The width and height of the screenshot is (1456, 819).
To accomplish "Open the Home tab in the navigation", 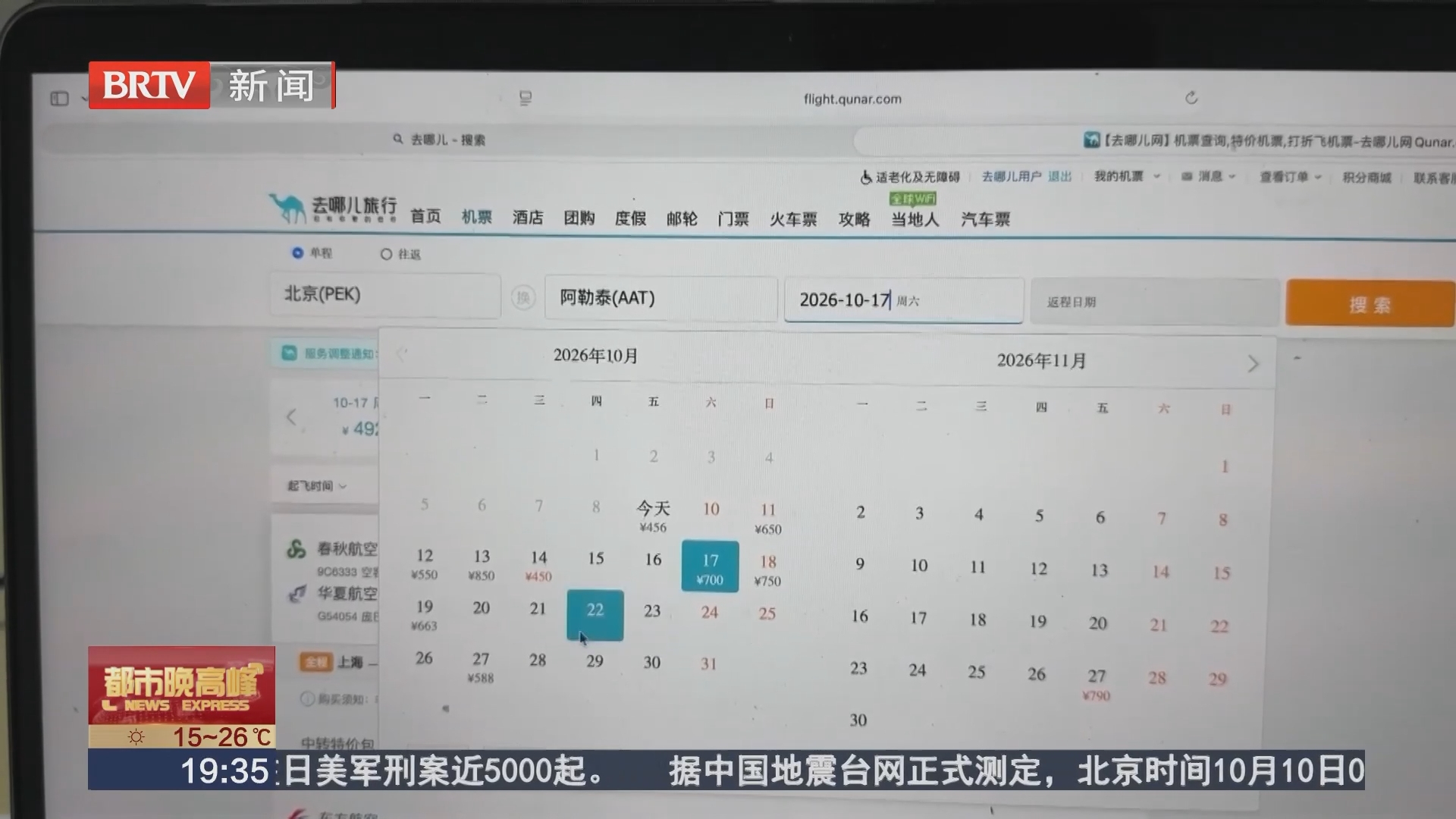I will pyautogui.click(x=425, y=217).
